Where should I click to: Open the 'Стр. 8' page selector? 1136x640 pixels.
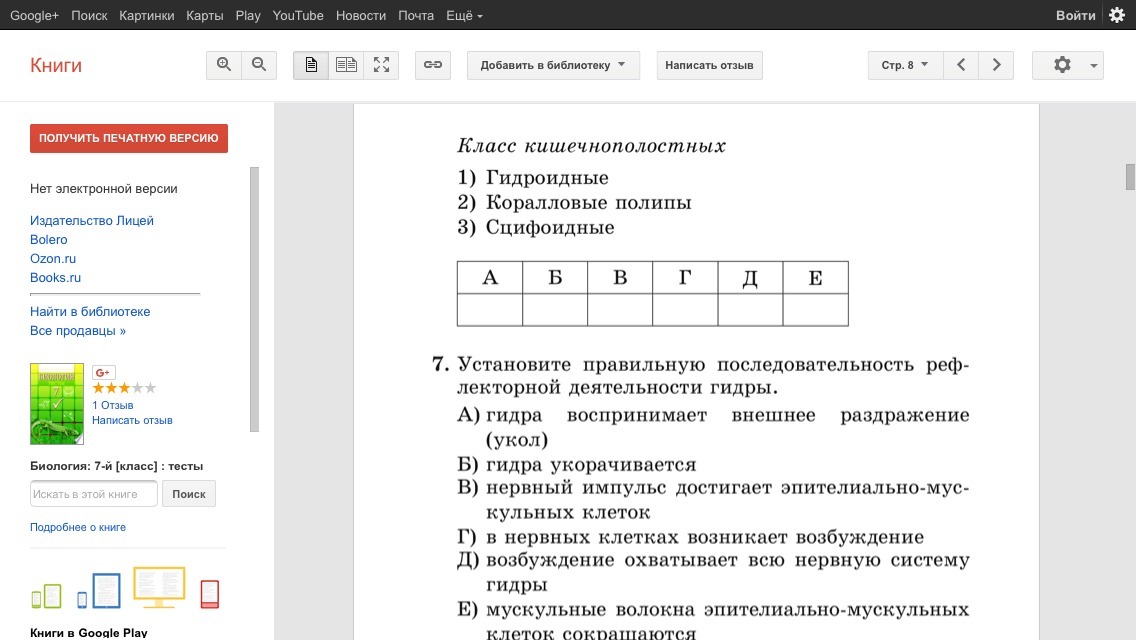click(905, 65)
